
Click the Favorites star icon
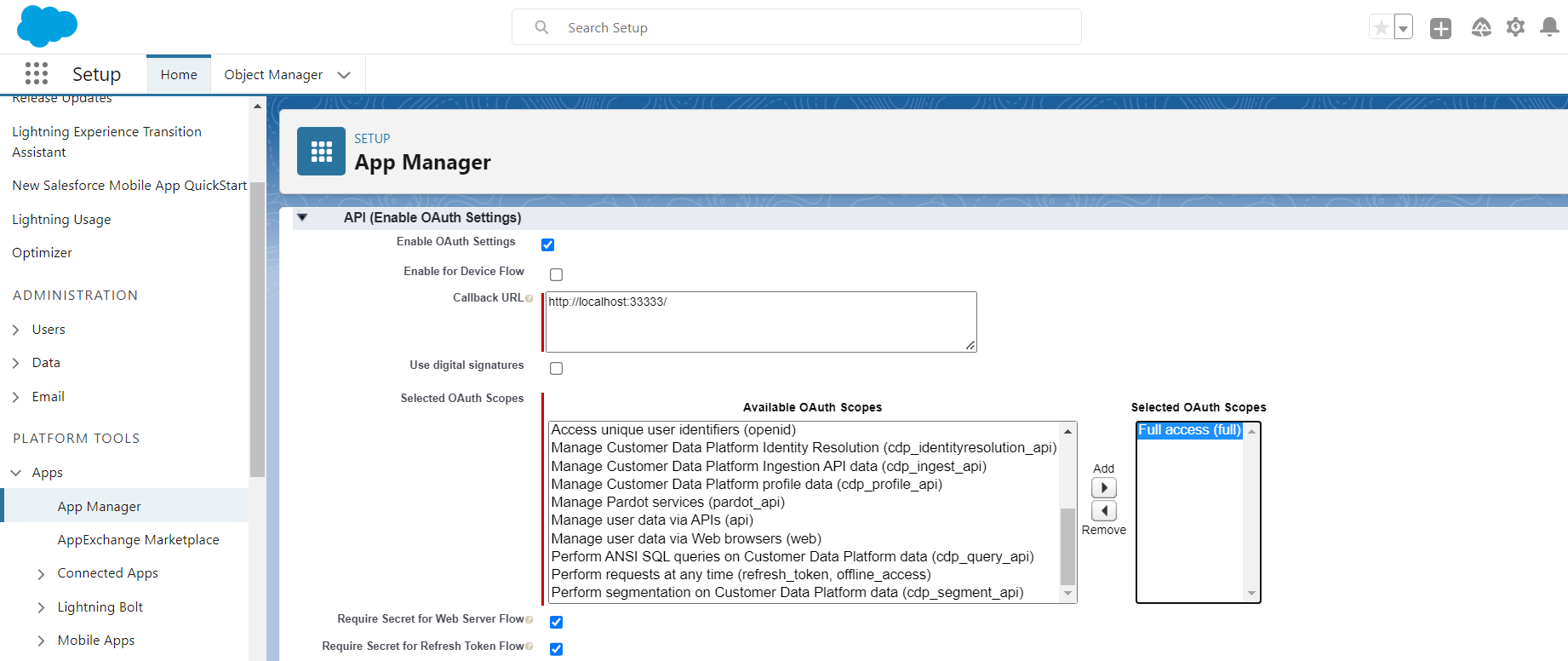click(1381, 28)
